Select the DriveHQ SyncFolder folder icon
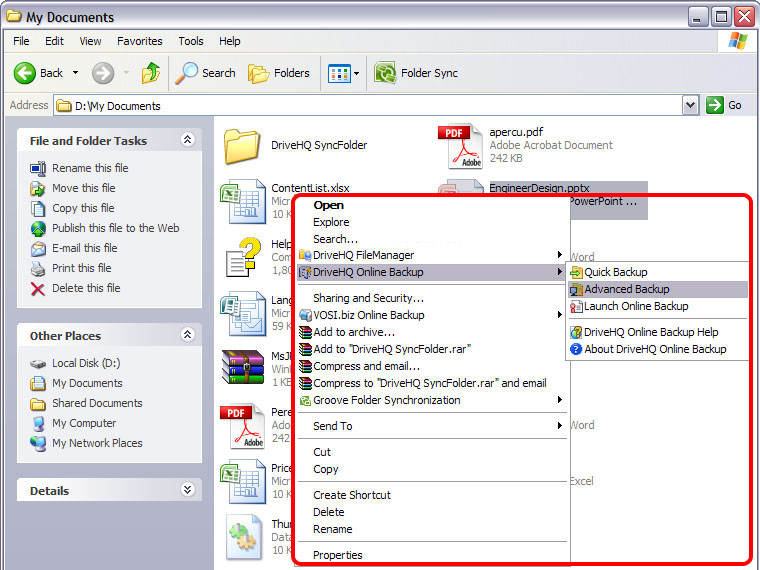The height and width of the screenshot is (570, 760). (241, 145)
